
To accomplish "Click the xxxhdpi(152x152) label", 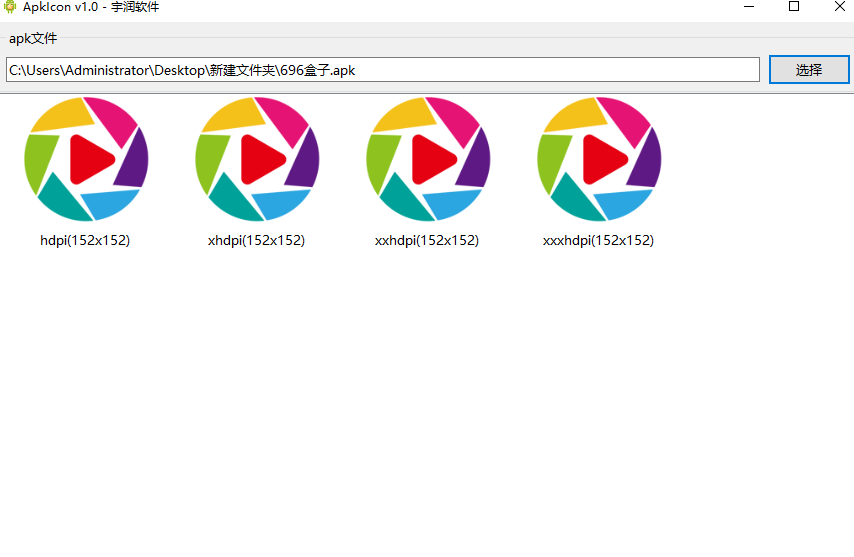I will 598,240.
